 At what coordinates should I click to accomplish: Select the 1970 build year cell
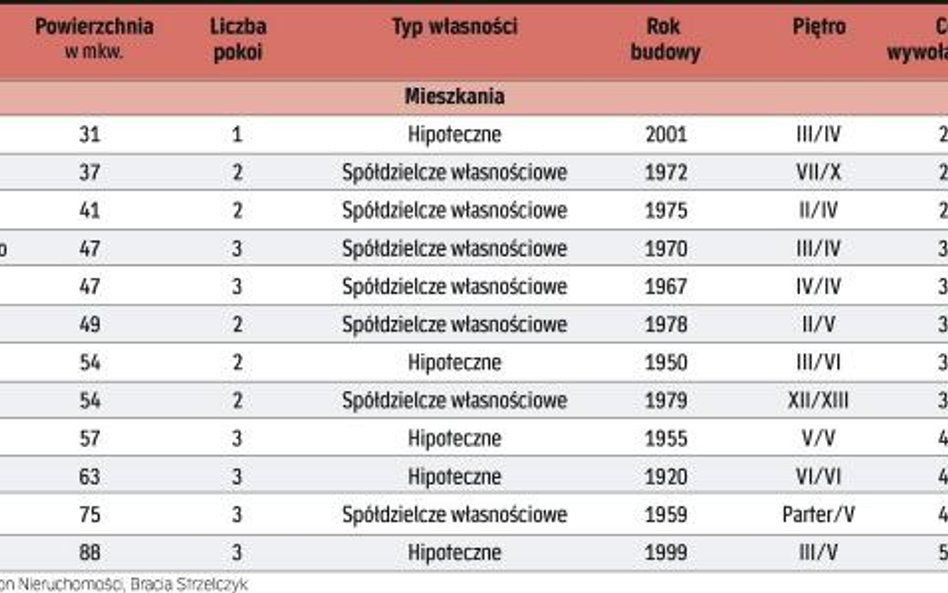click(x=666, y=248)
